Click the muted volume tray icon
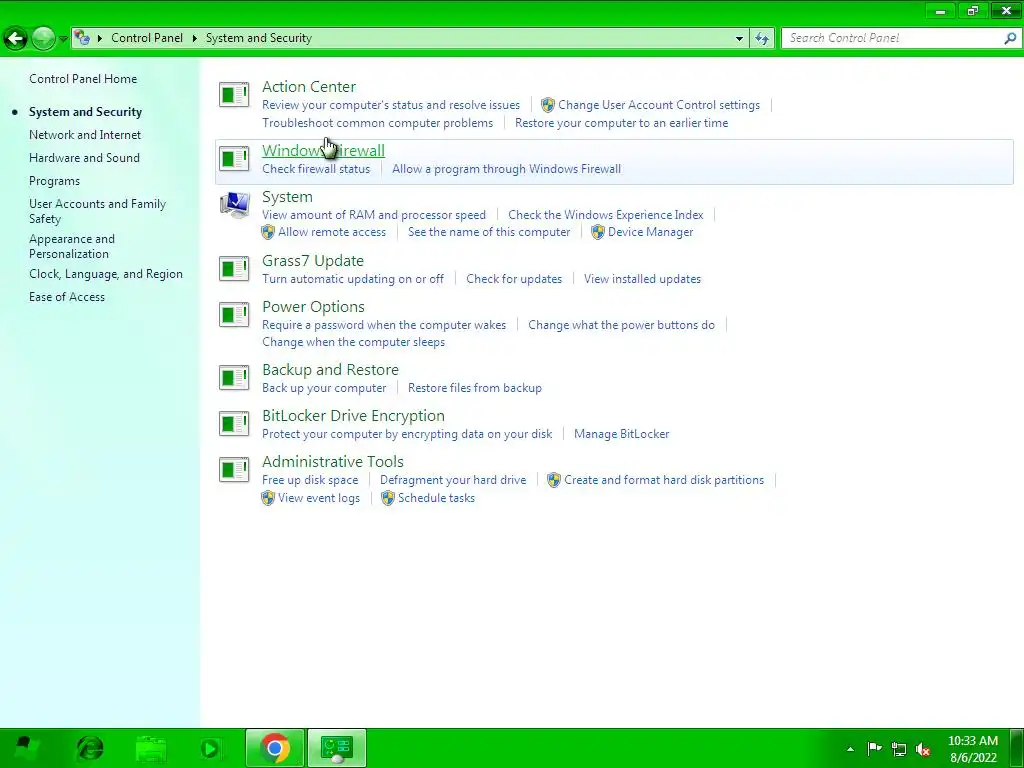 [923, 749]
